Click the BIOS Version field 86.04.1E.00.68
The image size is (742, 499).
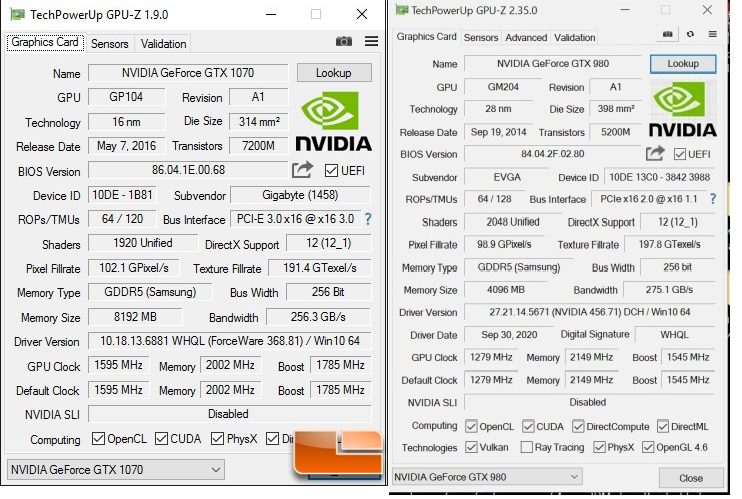pyautogui.click(x=188, y=169)
